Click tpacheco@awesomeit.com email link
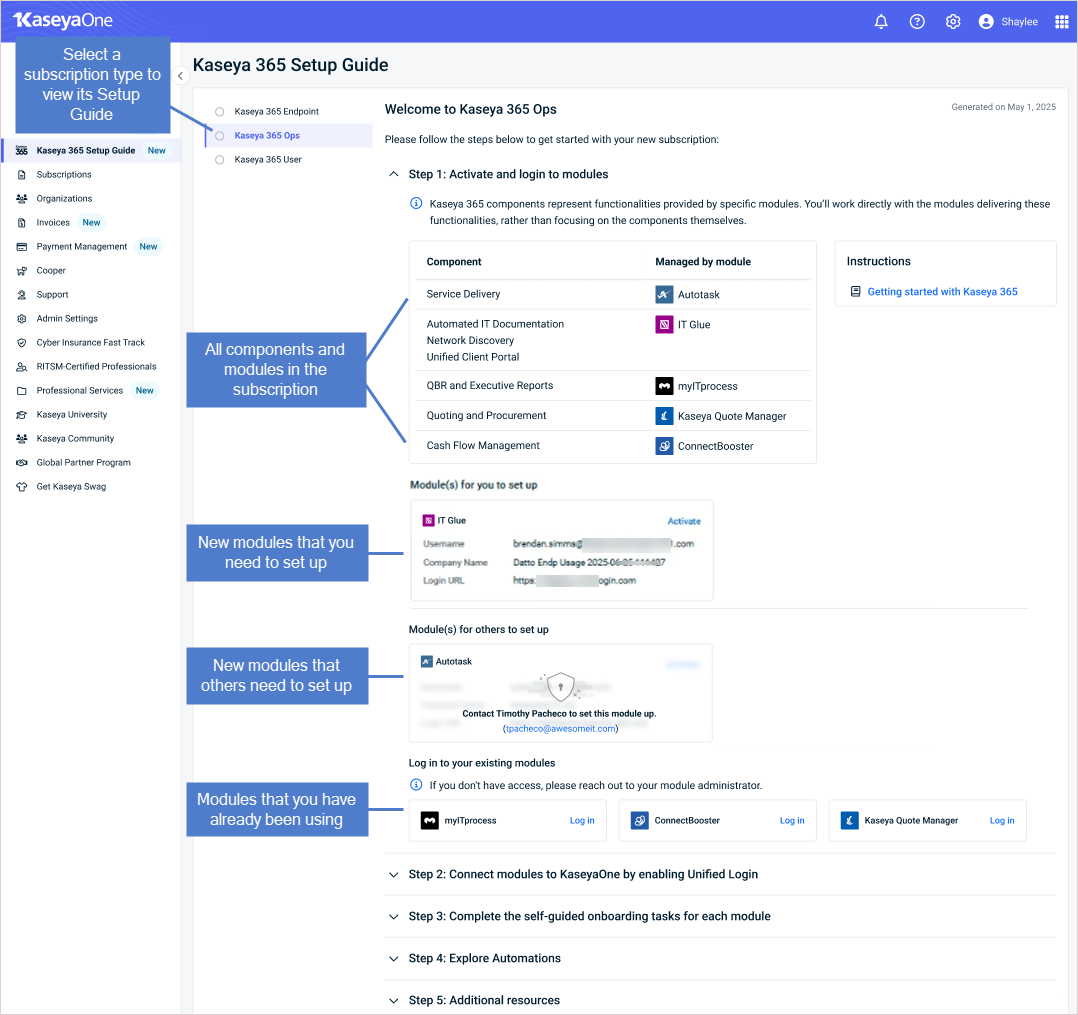This screenshot has width=1078, height=1015. coord(560,729)
